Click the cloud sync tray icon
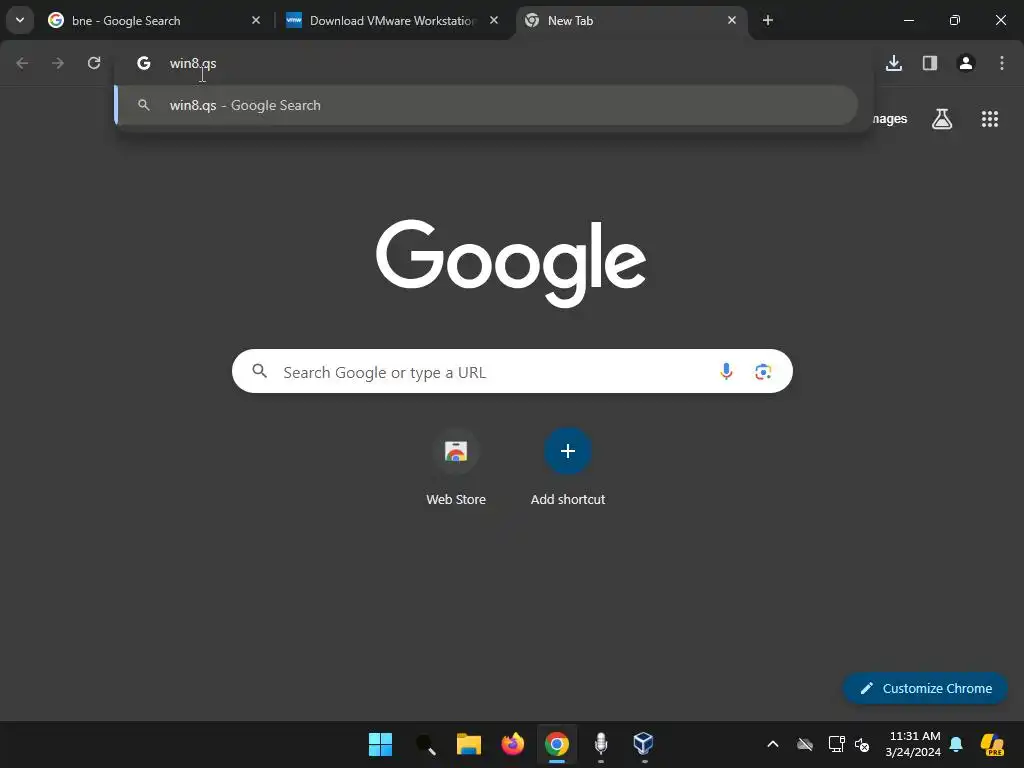Viewport: 1024px width, 768px height. 805,744
